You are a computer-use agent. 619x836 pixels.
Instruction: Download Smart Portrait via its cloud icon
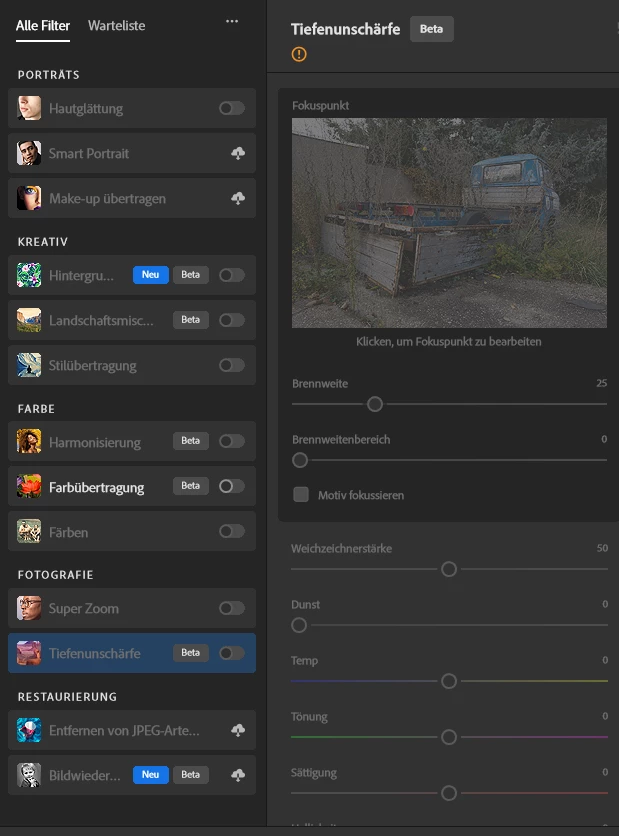[238, 154]
